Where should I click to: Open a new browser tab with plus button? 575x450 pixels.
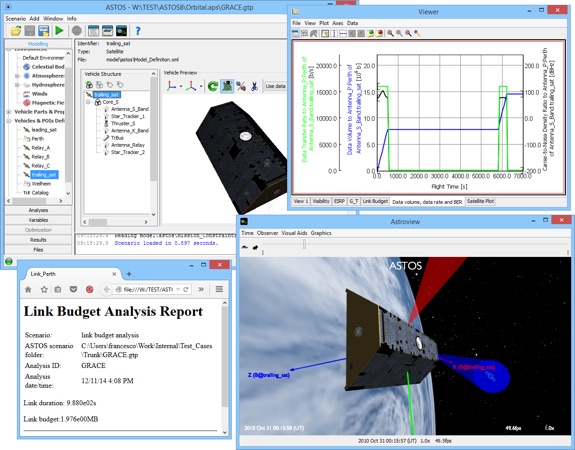click(129, 274)
